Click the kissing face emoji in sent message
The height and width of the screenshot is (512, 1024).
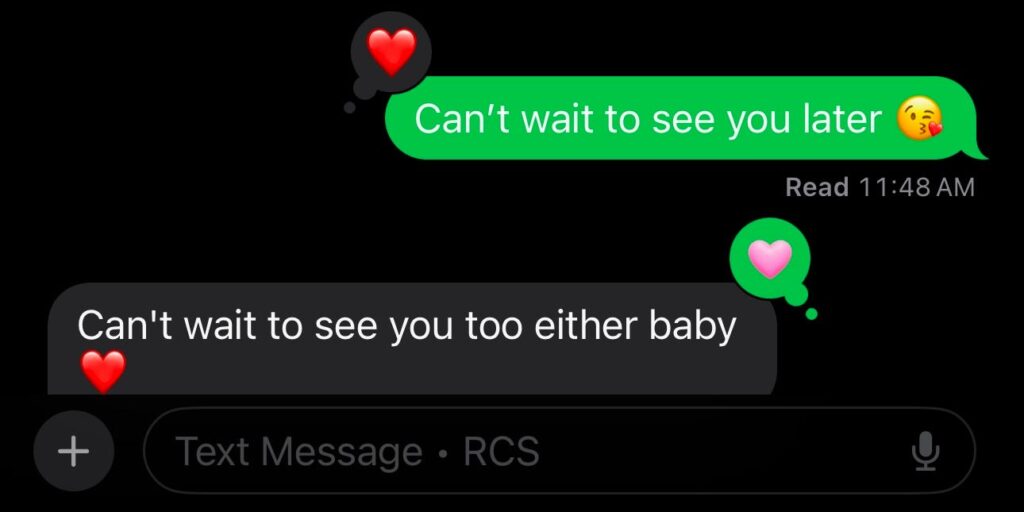point(920,120)
